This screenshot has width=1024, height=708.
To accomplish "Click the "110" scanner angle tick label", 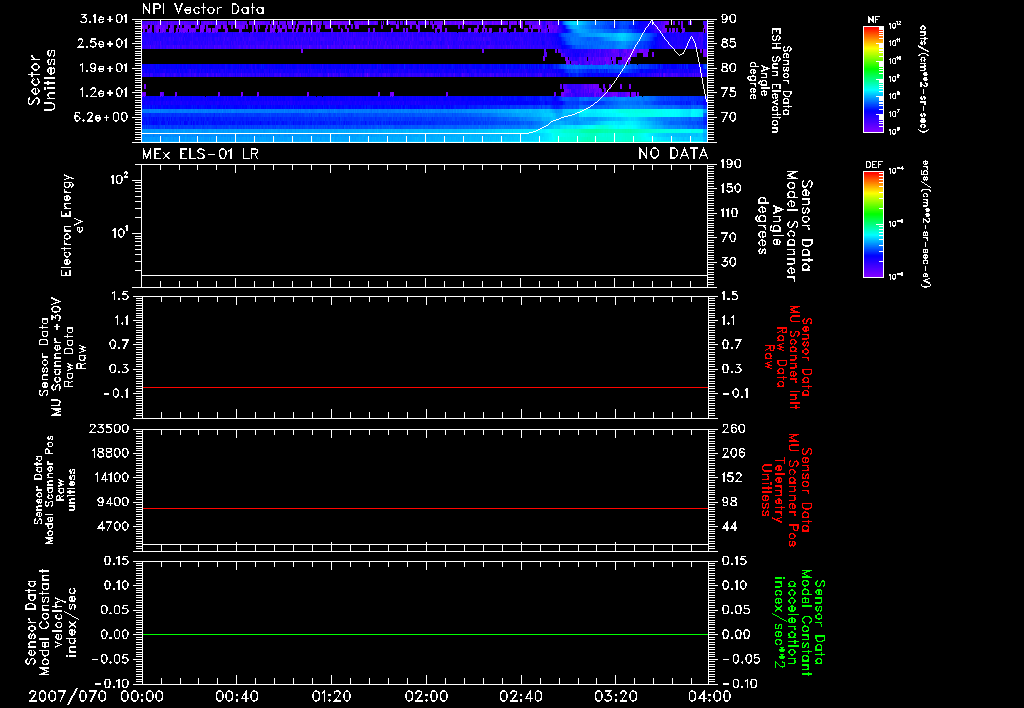I will click(x=731, y=213).
